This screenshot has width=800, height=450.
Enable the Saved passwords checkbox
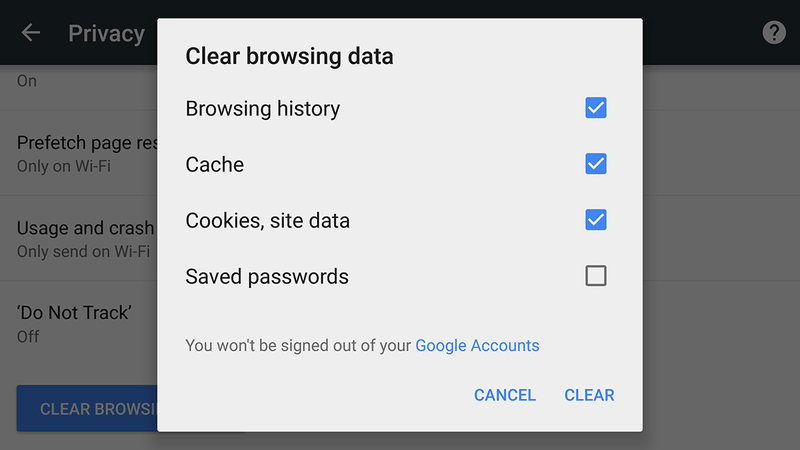point(596,276)
